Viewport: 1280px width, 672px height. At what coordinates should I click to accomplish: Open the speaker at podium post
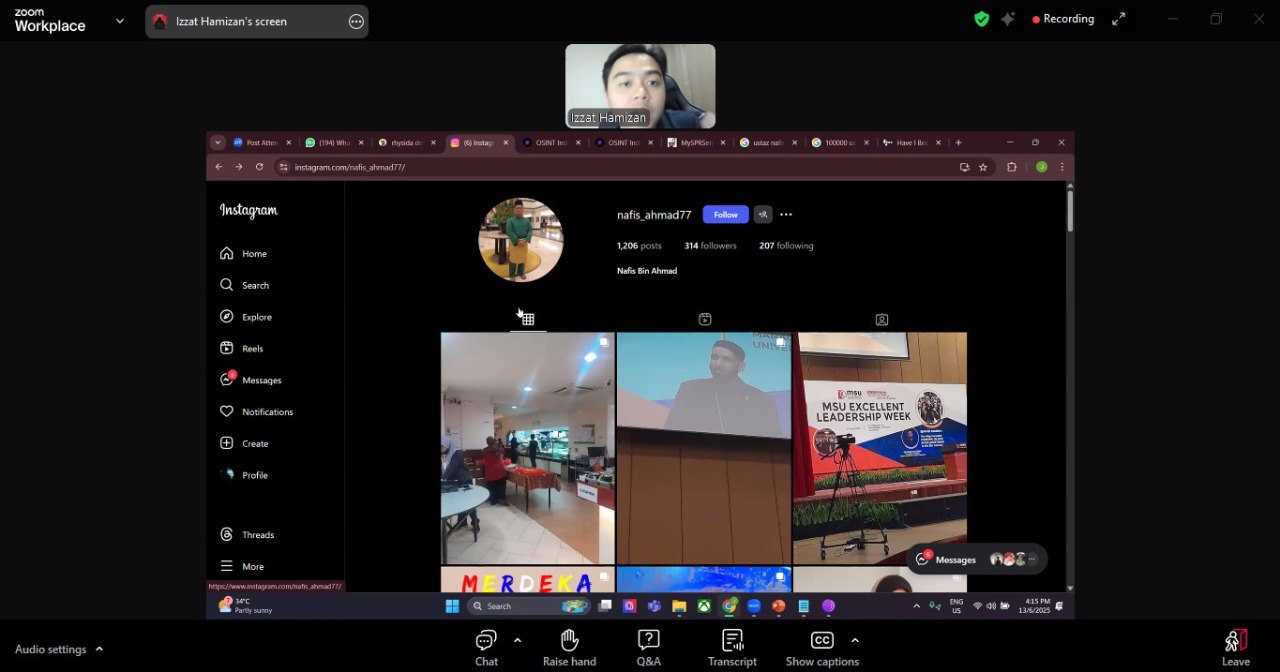coord(704,448)
